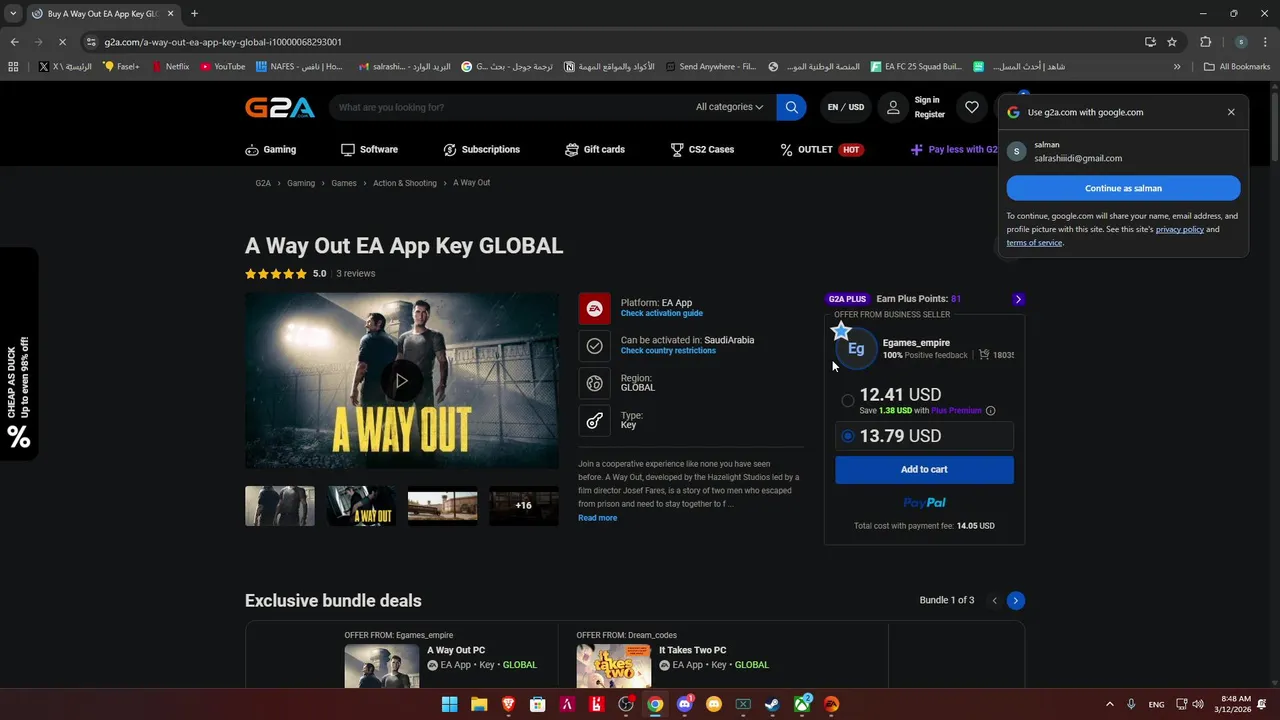This screenshot has height=720, width=1280.
Task: Open privacy policy link in Google popup
Action: point(1179,229)
